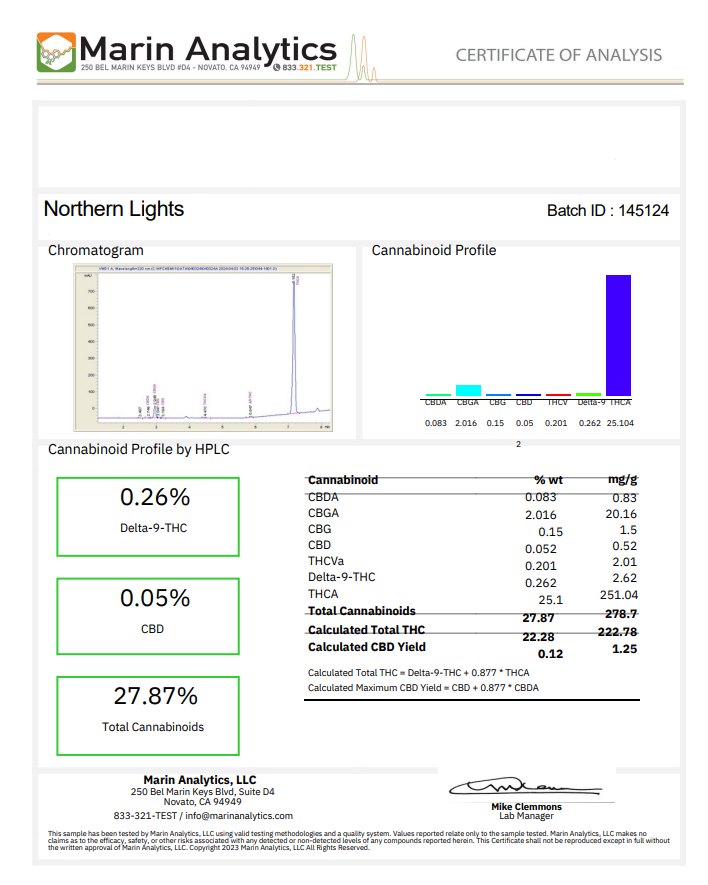The height and width of the screenshot is (885, 708).
Task: Click the info@marinanalytics.com contact line
Action: point(203,816)
